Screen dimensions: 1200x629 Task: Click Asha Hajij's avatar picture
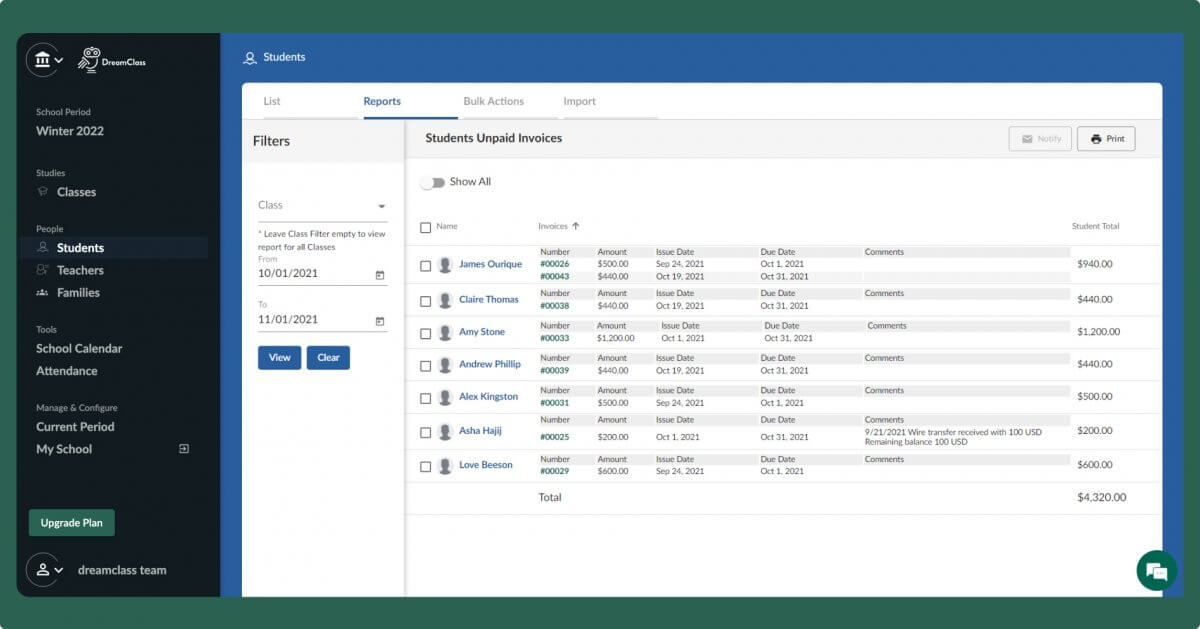click(445, 430)
